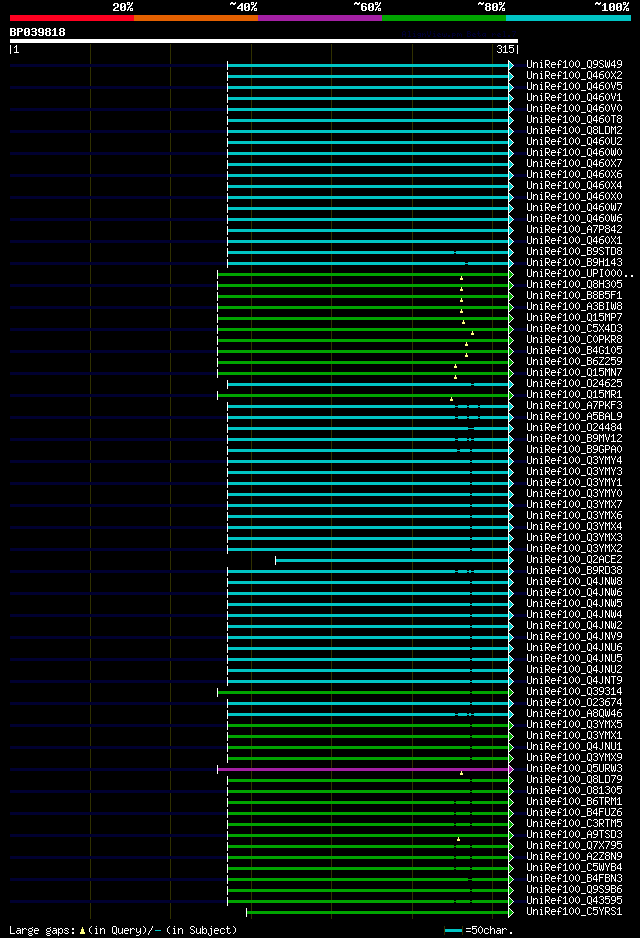This screenshot has width=640, height=938.
Task: Select label UniRef100_Q460X7
Action: tap(574, 163)
